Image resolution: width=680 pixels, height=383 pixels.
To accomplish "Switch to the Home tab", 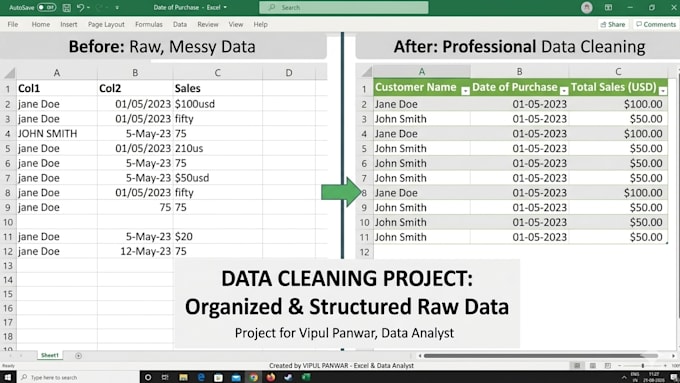I will [41, 24].
